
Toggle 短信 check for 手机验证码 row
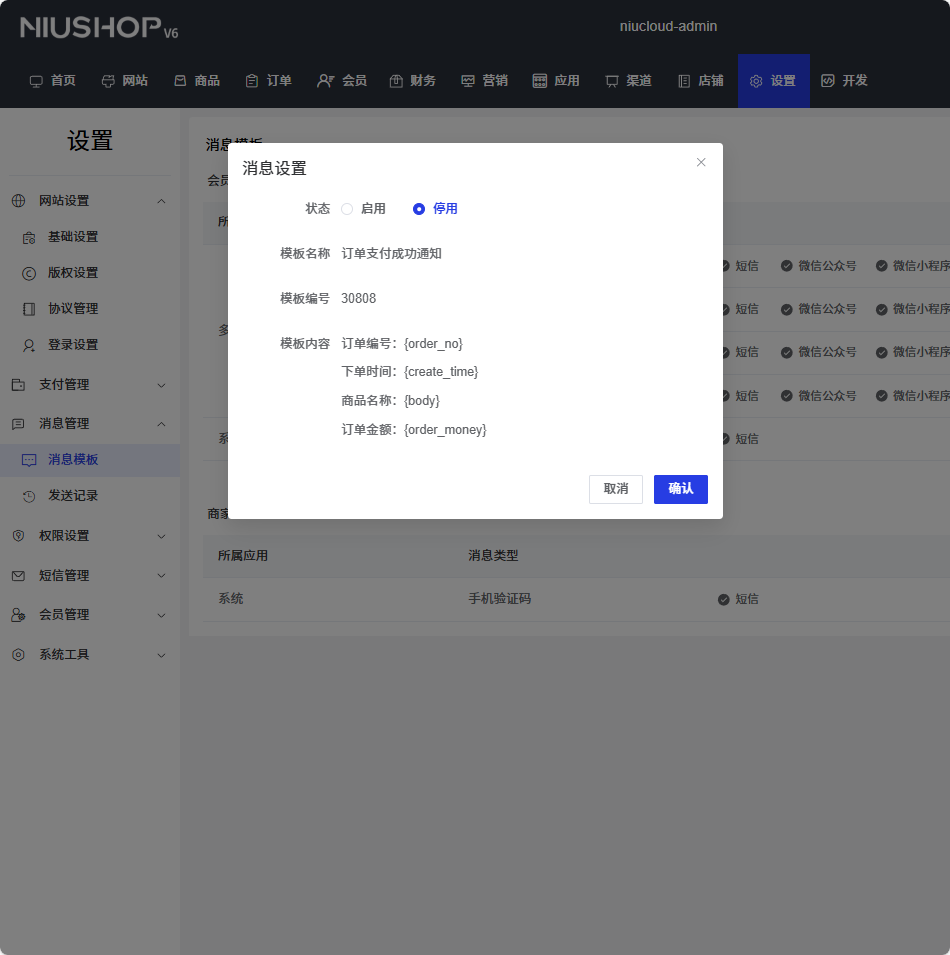click(723, 599)
